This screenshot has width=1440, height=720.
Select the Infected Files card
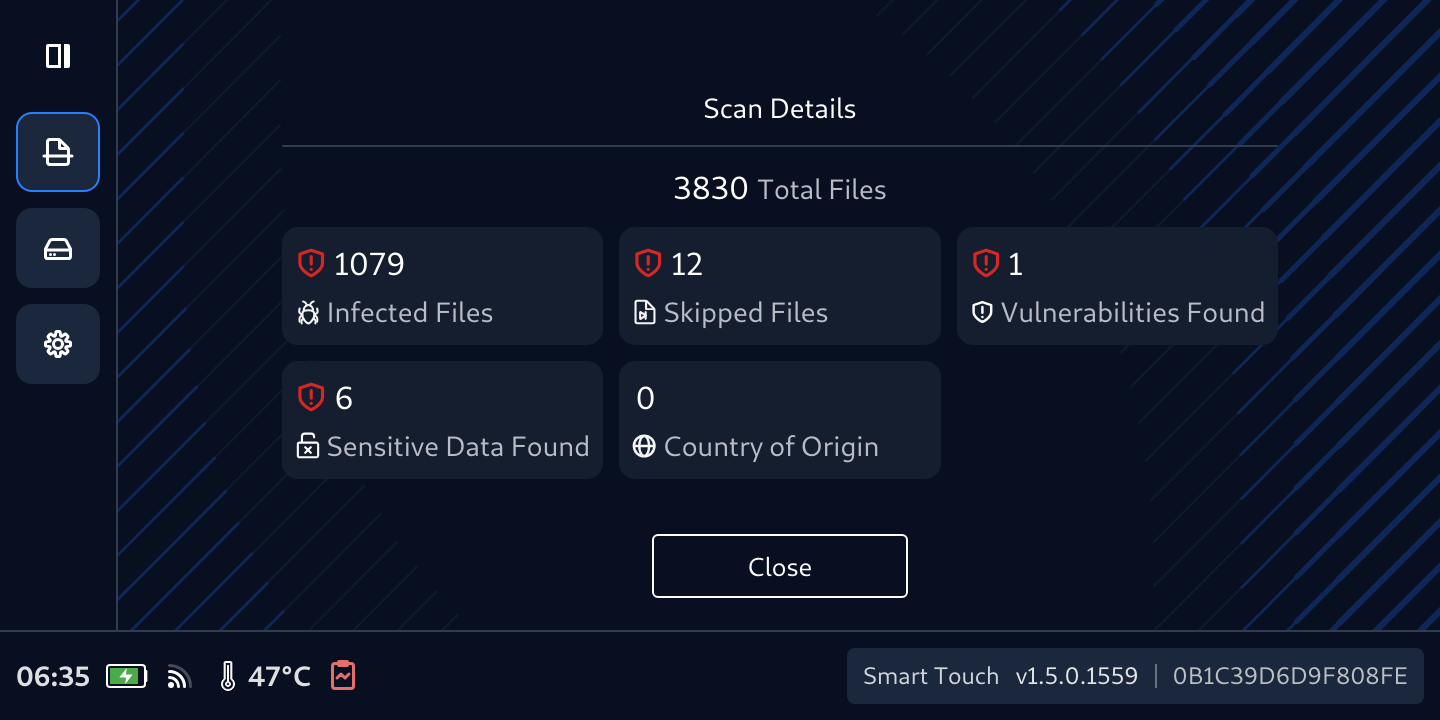pos(442,286)
